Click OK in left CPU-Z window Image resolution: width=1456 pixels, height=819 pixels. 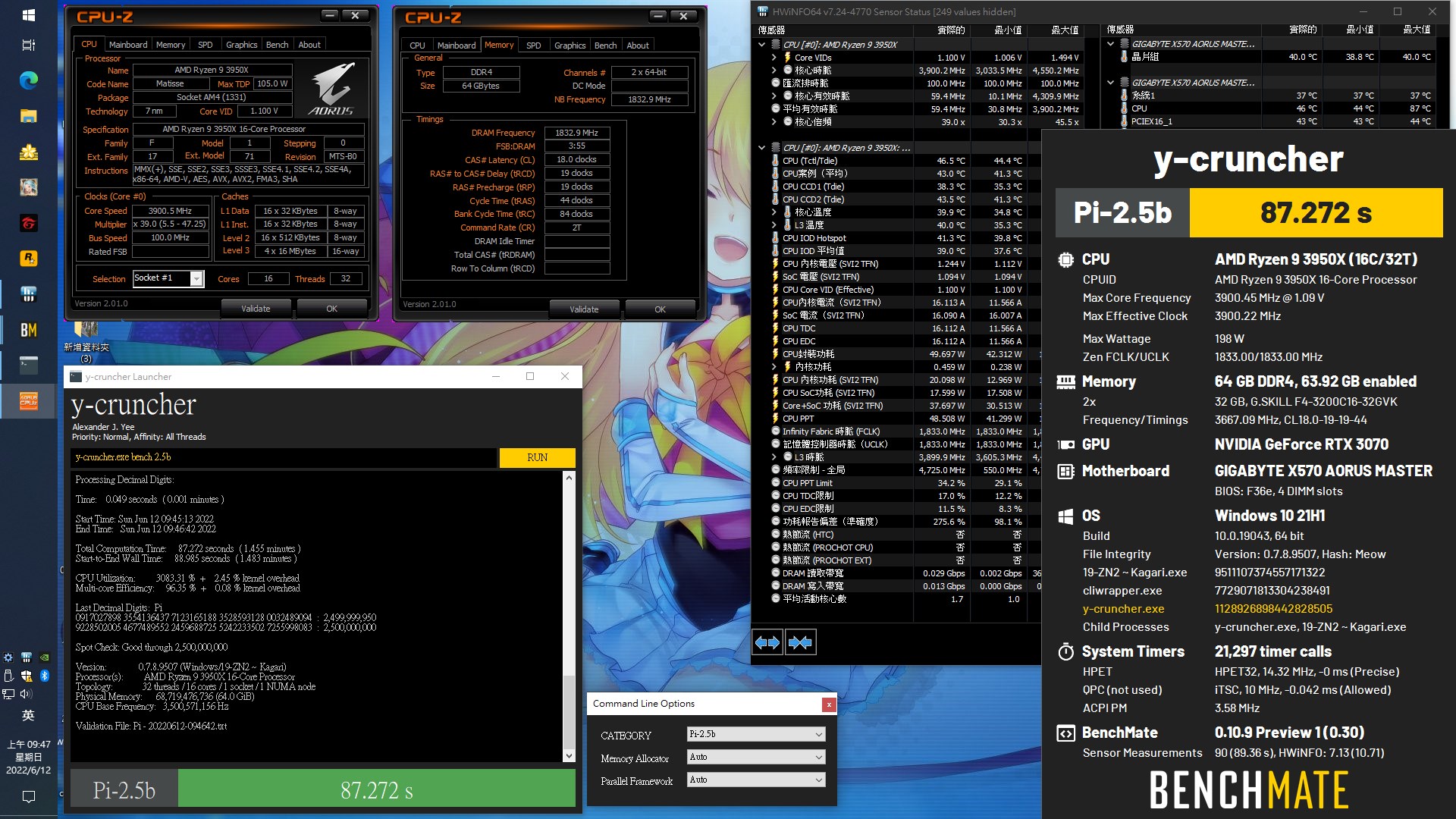tap(331, 309)
